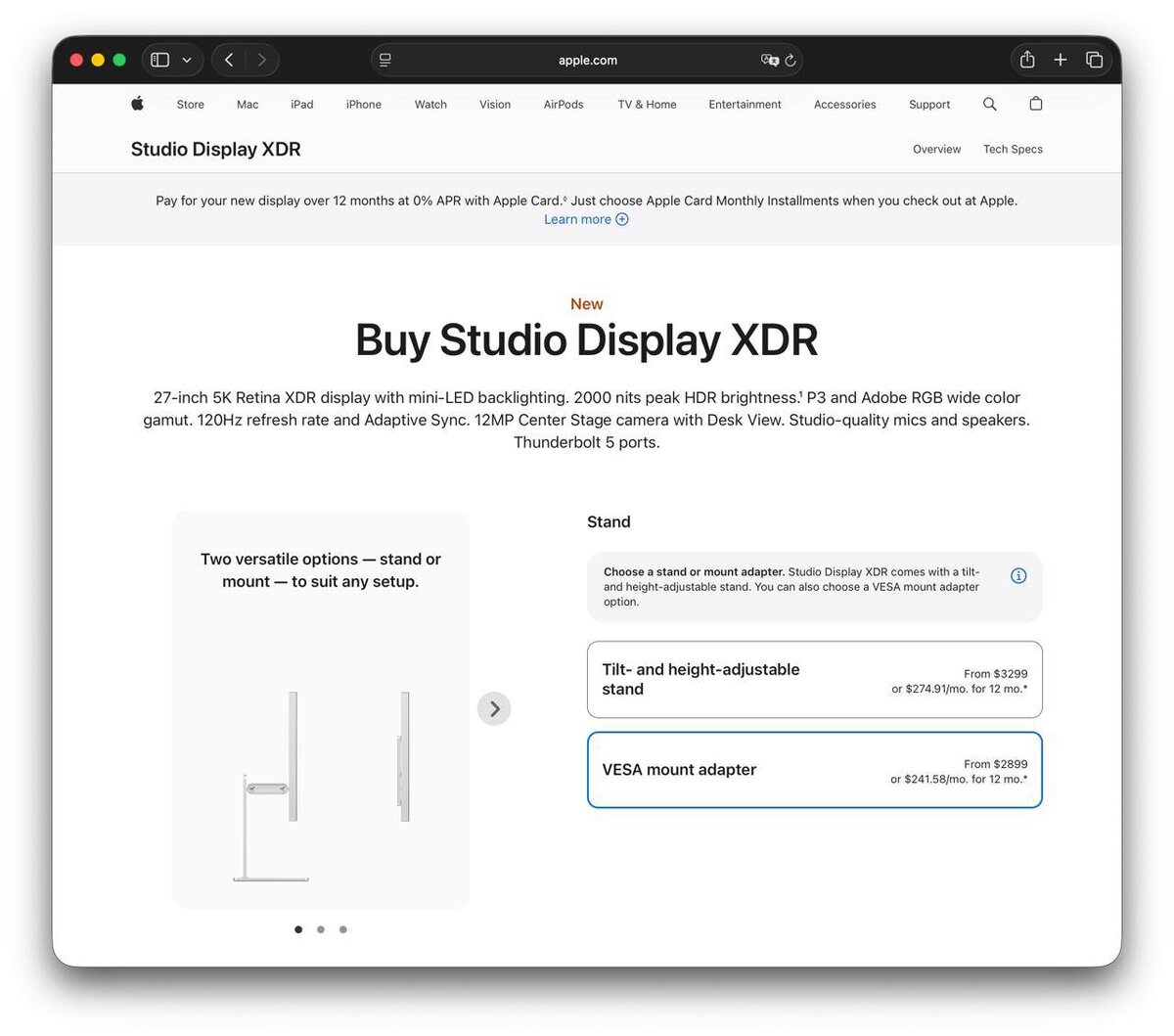1174x1036 pixels.
Task: Click the Apple logo in navigation
Action: tap(138, 104)
